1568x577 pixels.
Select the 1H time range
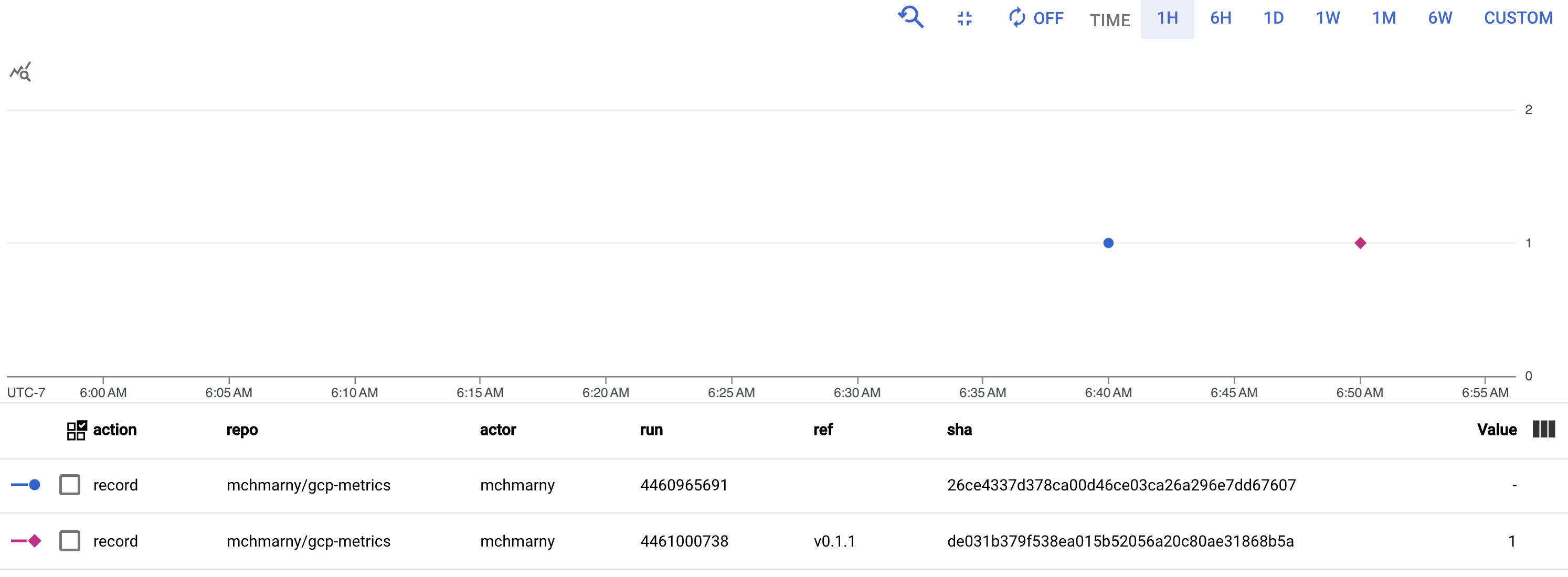[1167, 18]
